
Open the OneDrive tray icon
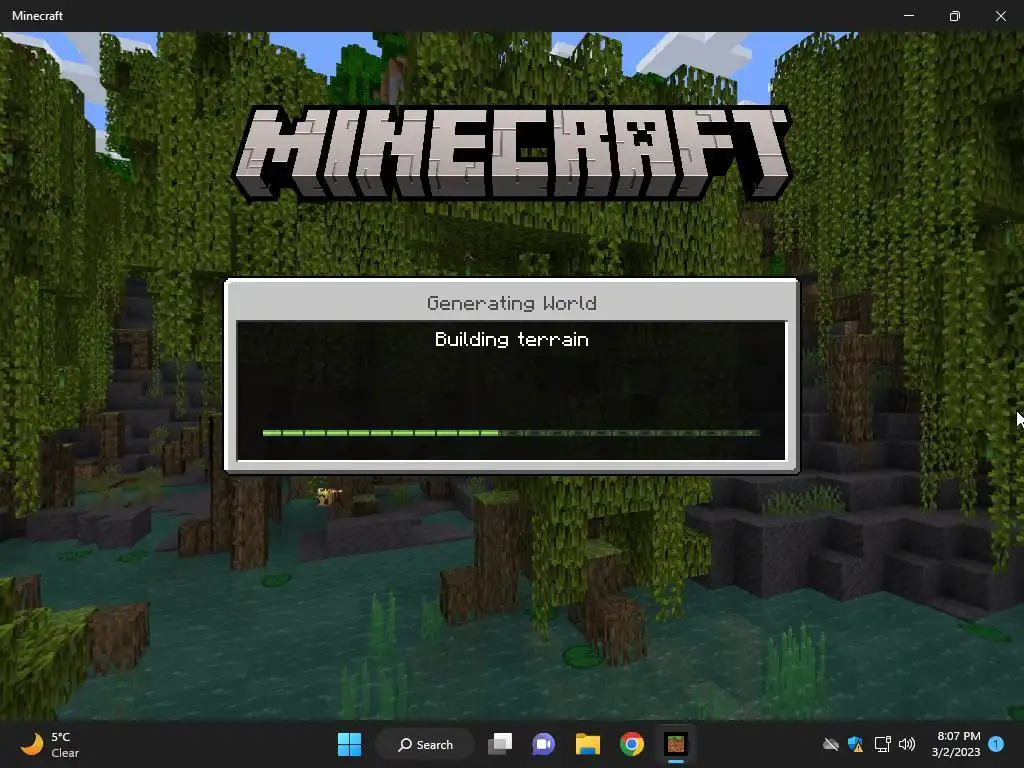pos(831,744)
